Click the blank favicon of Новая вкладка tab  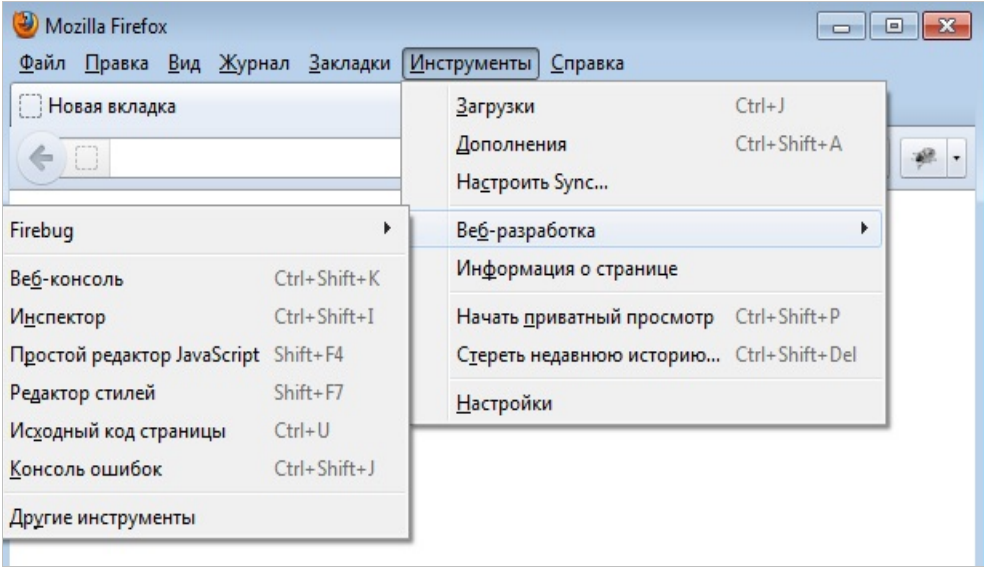tap(31, 107)
